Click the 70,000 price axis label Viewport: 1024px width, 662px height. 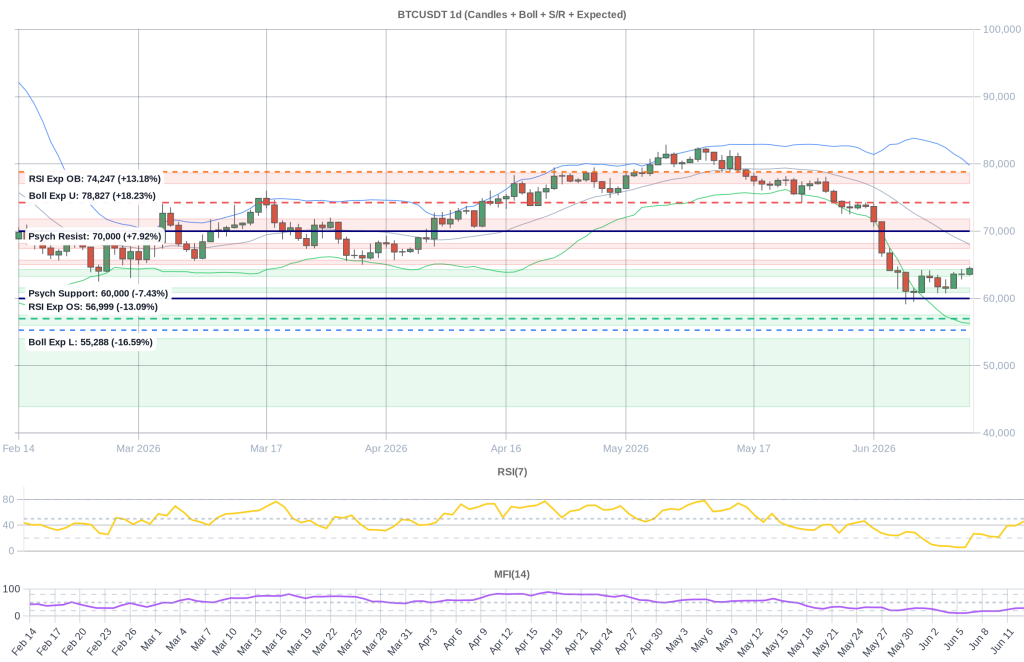click(999, 231)
